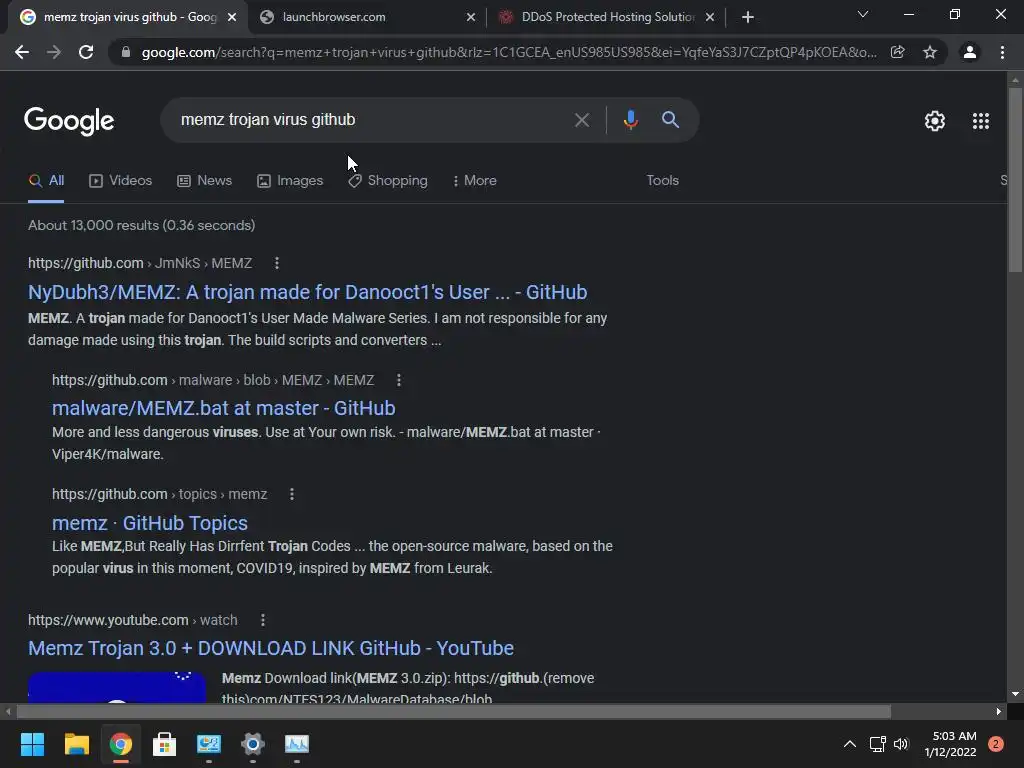Screen dimensions: 1024x768
Task: Open Windows Start menu
Action: 32,744
